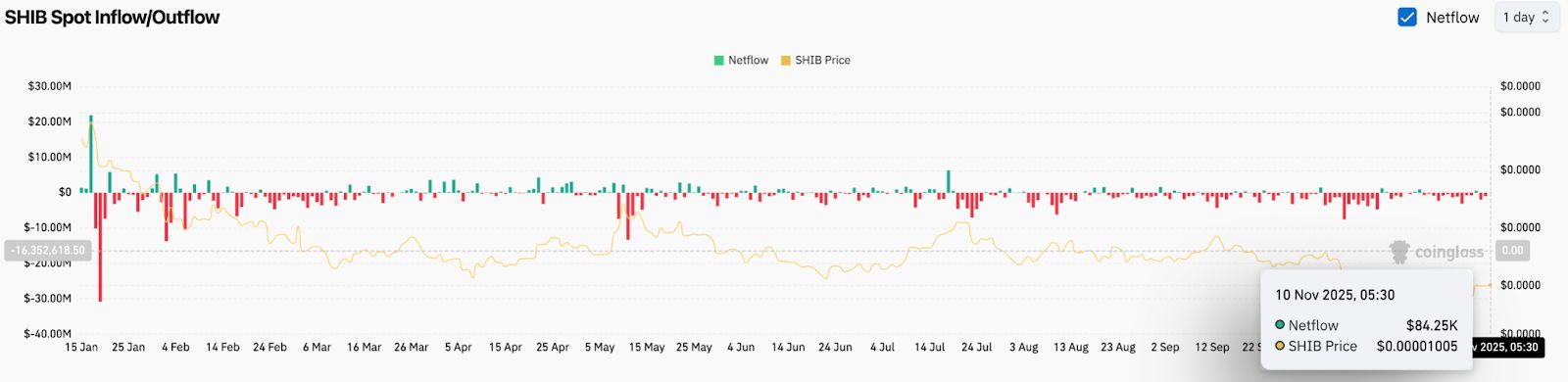
Task: Click the 24 Jul date label
Action: tap(976, 347)
